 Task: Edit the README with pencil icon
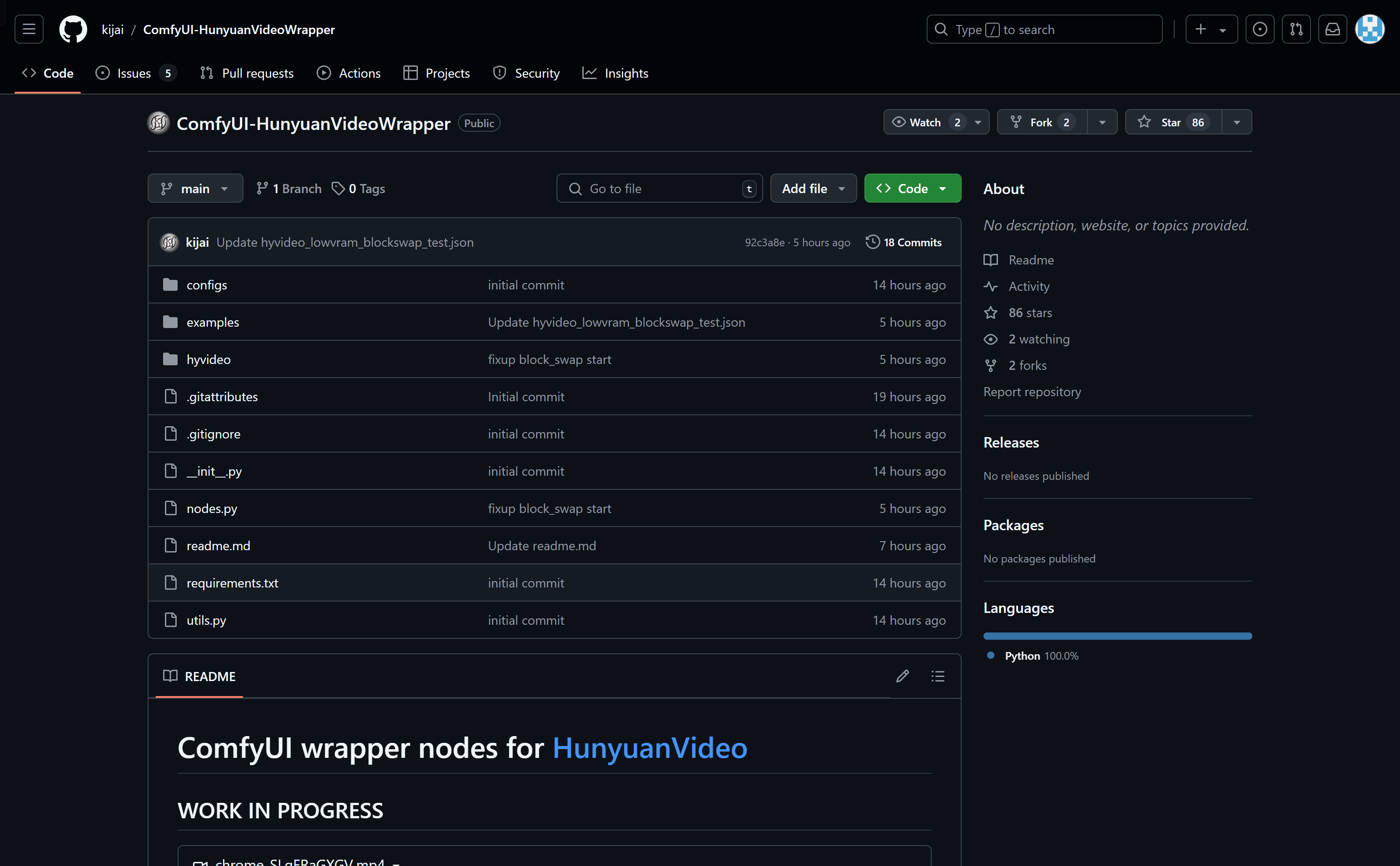[903, 677]
